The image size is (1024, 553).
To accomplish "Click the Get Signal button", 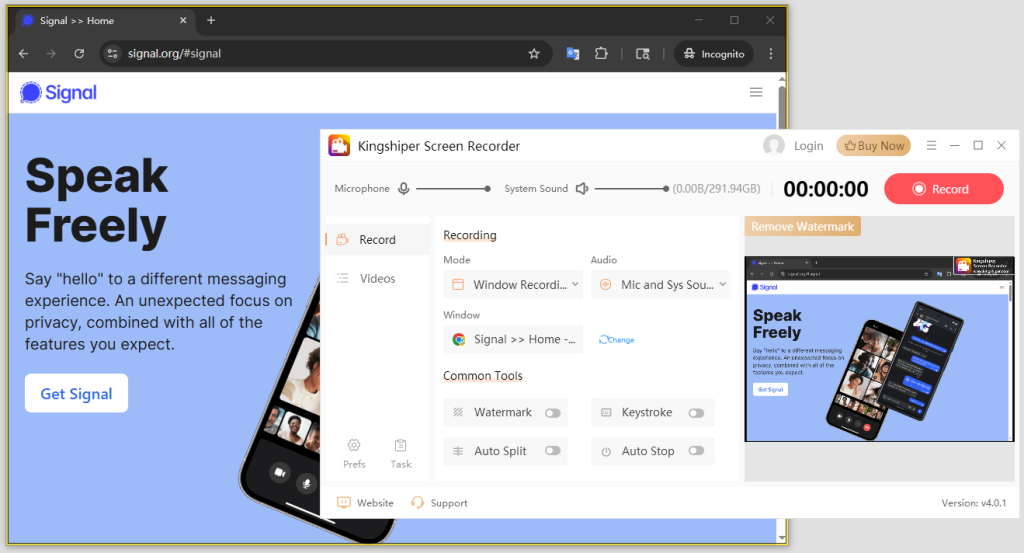I will click(x=76, y=394).
